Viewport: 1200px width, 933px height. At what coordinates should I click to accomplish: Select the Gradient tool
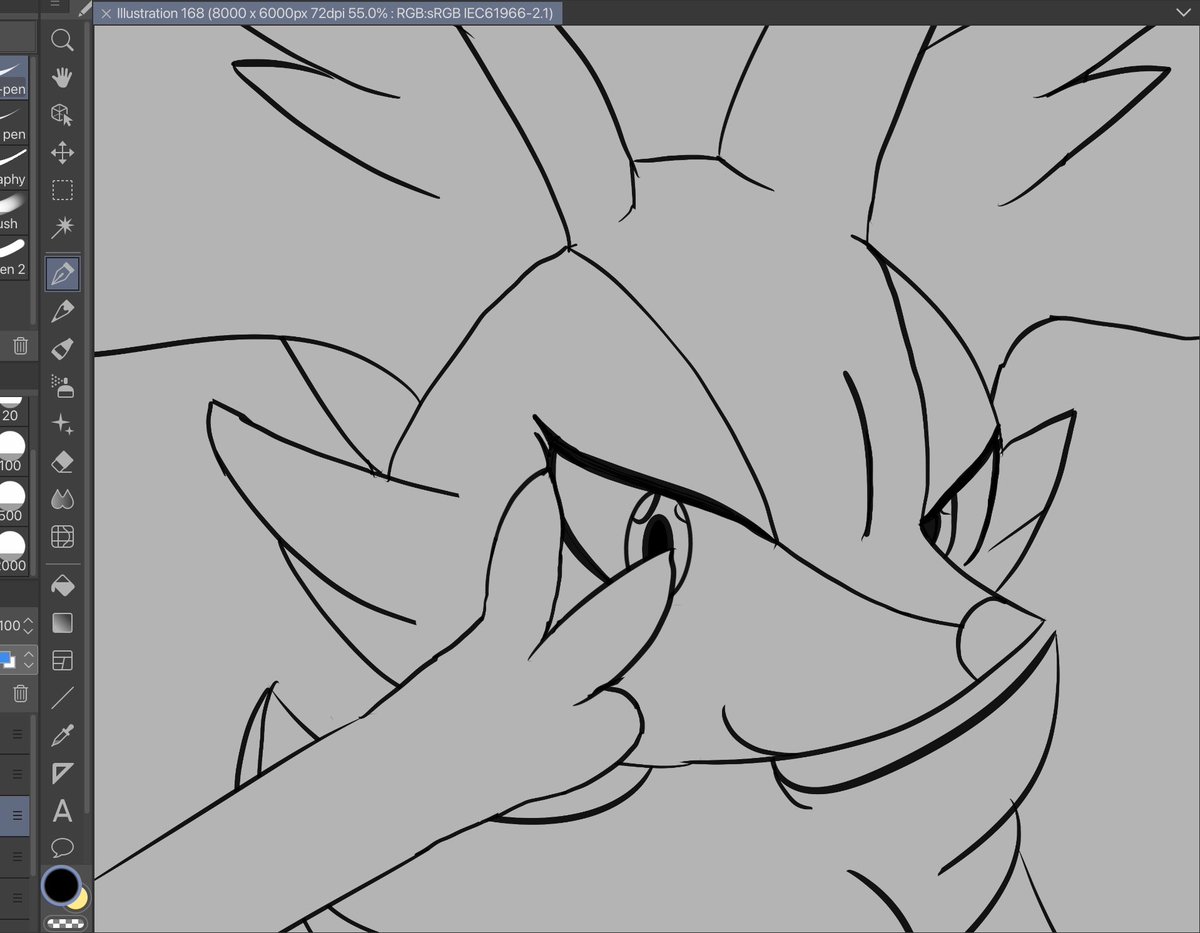[x=62, y=622]
